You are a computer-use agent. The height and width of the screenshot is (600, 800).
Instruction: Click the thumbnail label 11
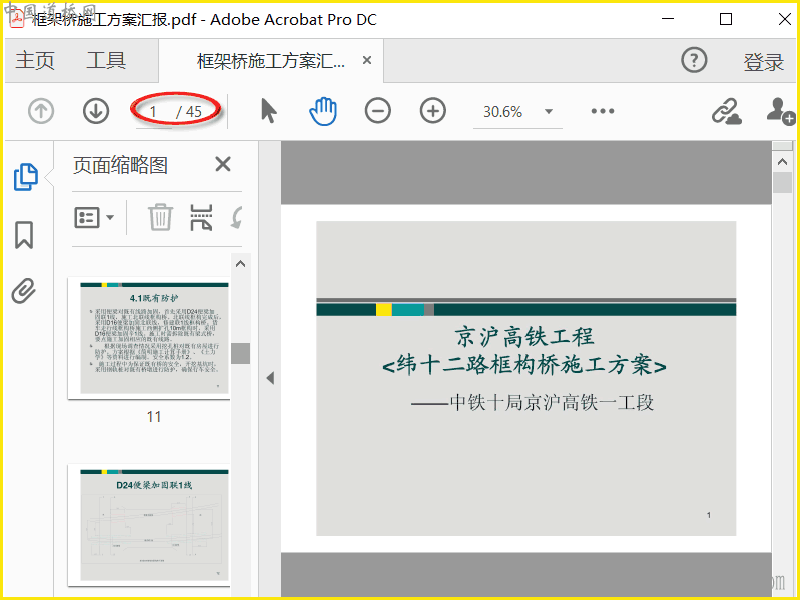pos(154,417)
